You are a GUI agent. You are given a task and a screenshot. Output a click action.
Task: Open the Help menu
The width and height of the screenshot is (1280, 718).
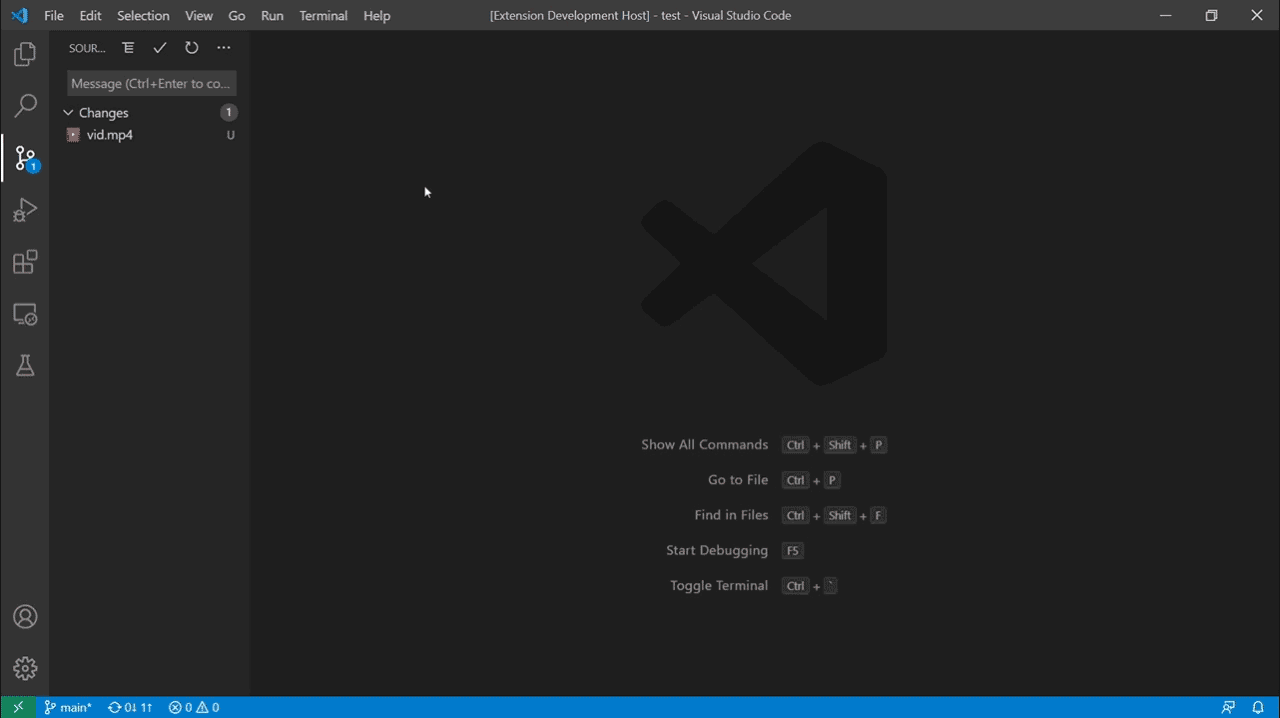pyautogui.click(x=377, y=16)
